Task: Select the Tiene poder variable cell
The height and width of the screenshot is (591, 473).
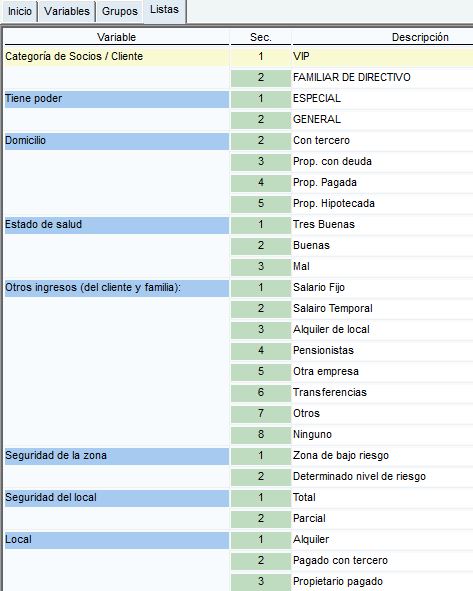Action: [116, 99]
